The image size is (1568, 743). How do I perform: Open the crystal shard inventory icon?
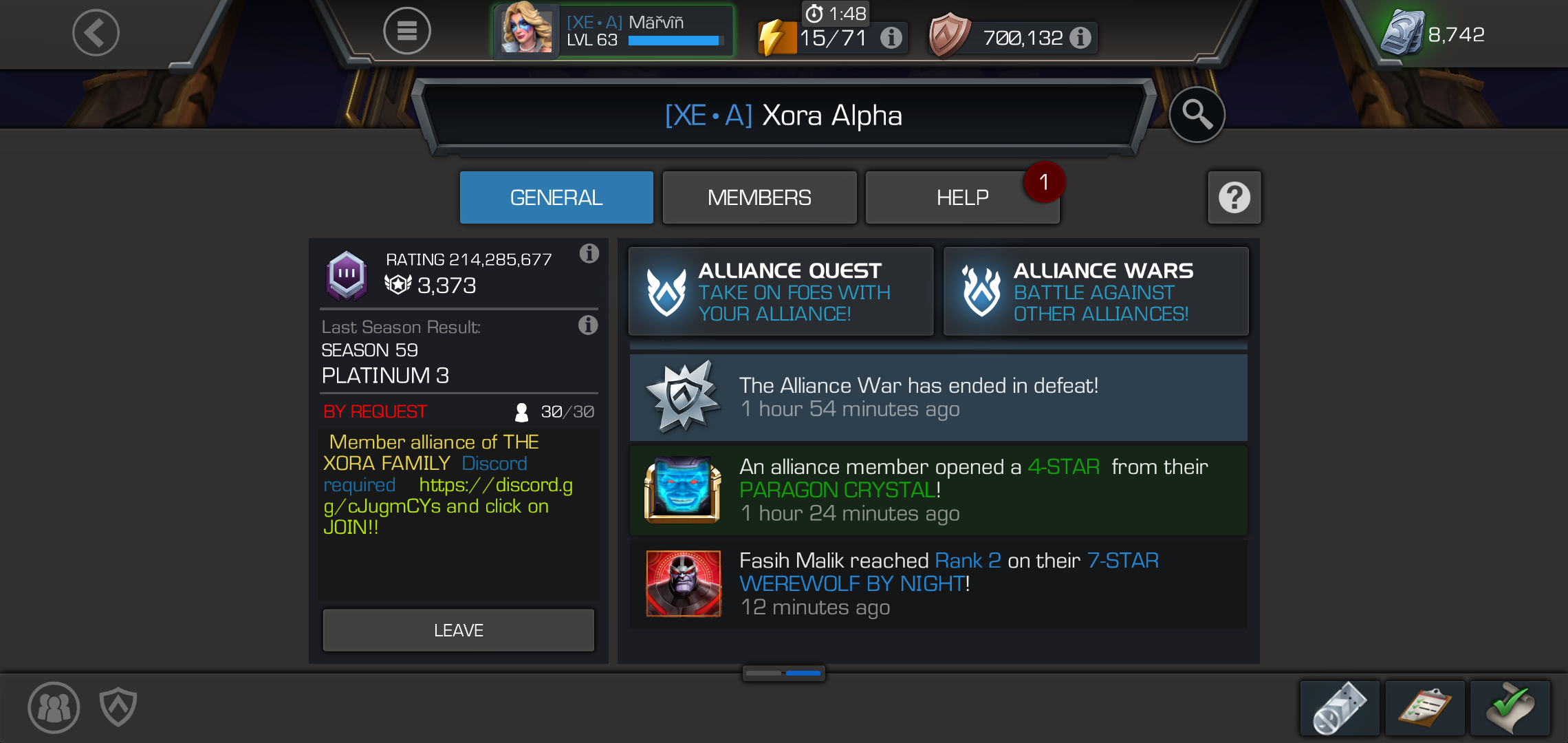point(1340,708)
